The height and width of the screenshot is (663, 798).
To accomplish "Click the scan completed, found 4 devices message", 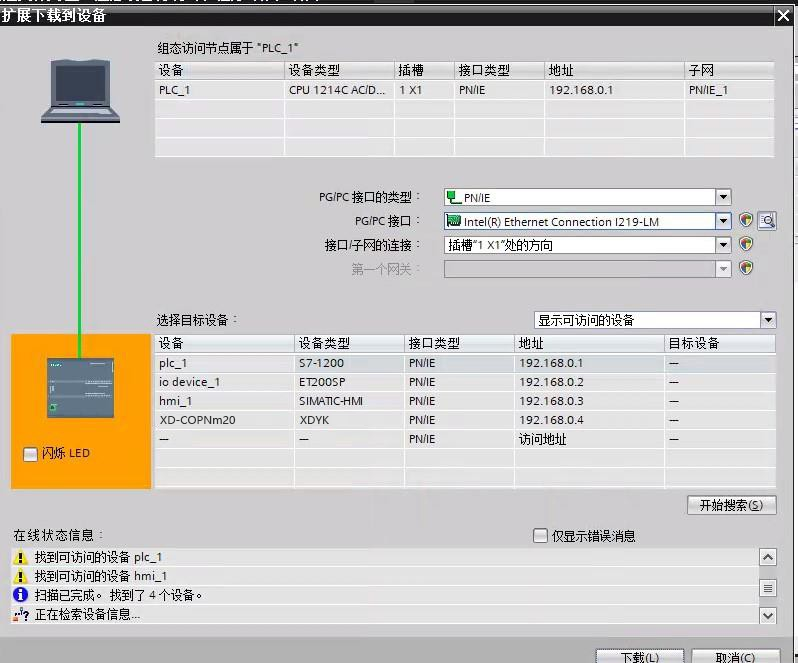I will [118, 595].
